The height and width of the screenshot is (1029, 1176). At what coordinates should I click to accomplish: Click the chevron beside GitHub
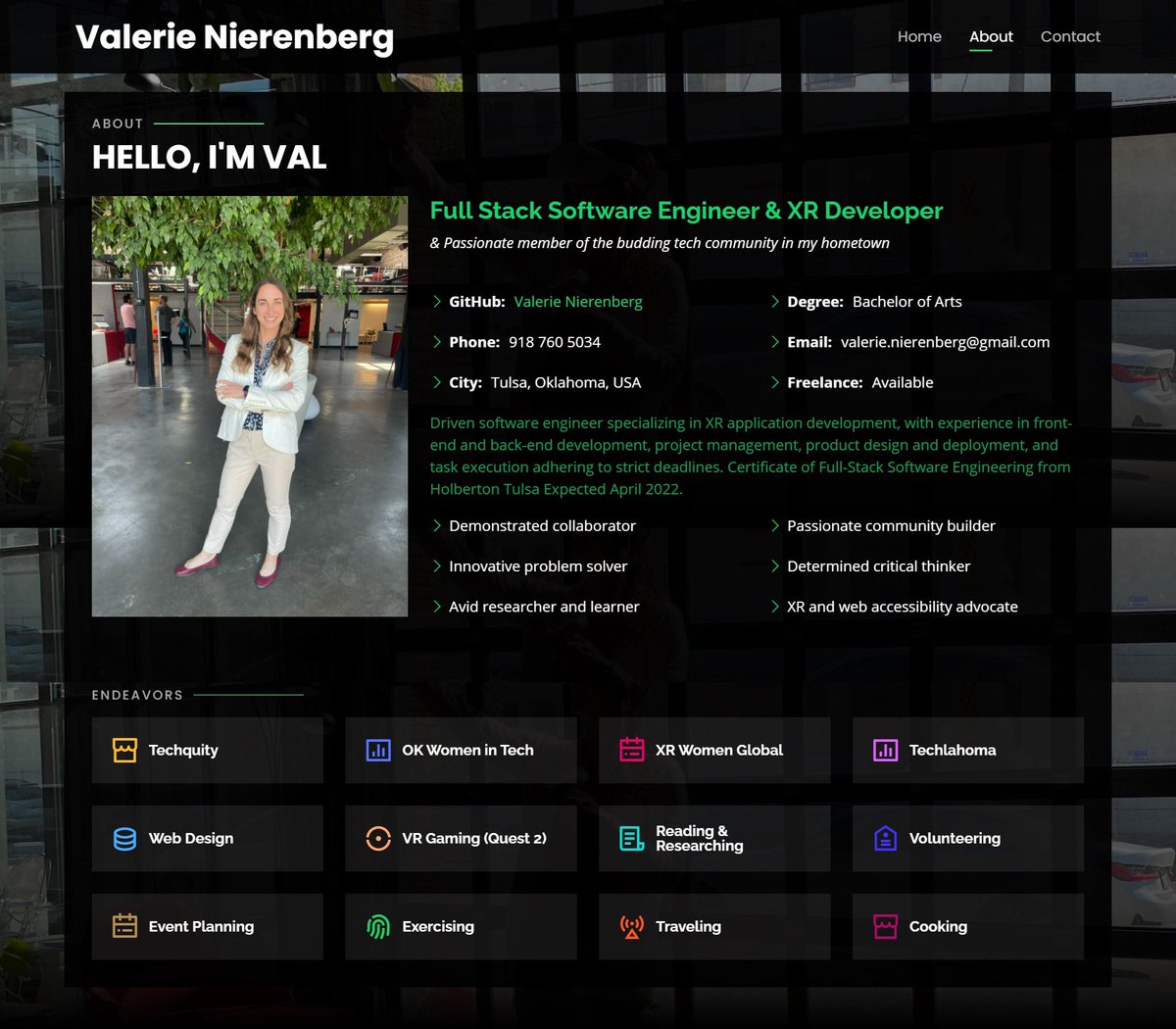coord(437,302)
